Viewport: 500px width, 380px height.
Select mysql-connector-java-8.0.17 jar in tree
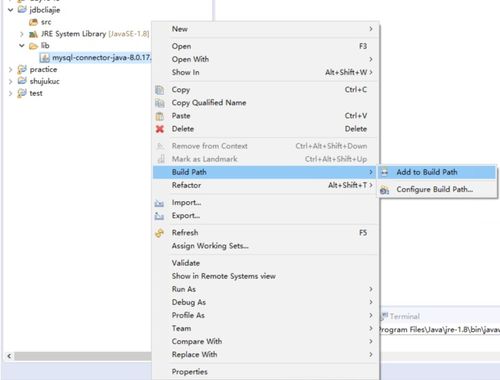point(101,58)
